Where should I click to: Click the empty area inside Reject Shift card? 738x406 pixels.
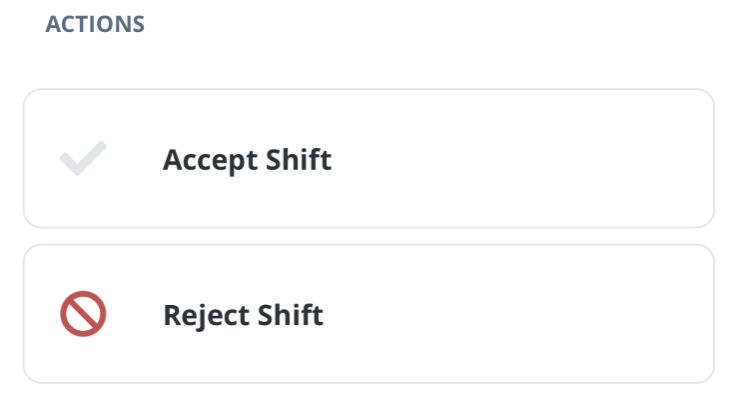tap(518, 314)
